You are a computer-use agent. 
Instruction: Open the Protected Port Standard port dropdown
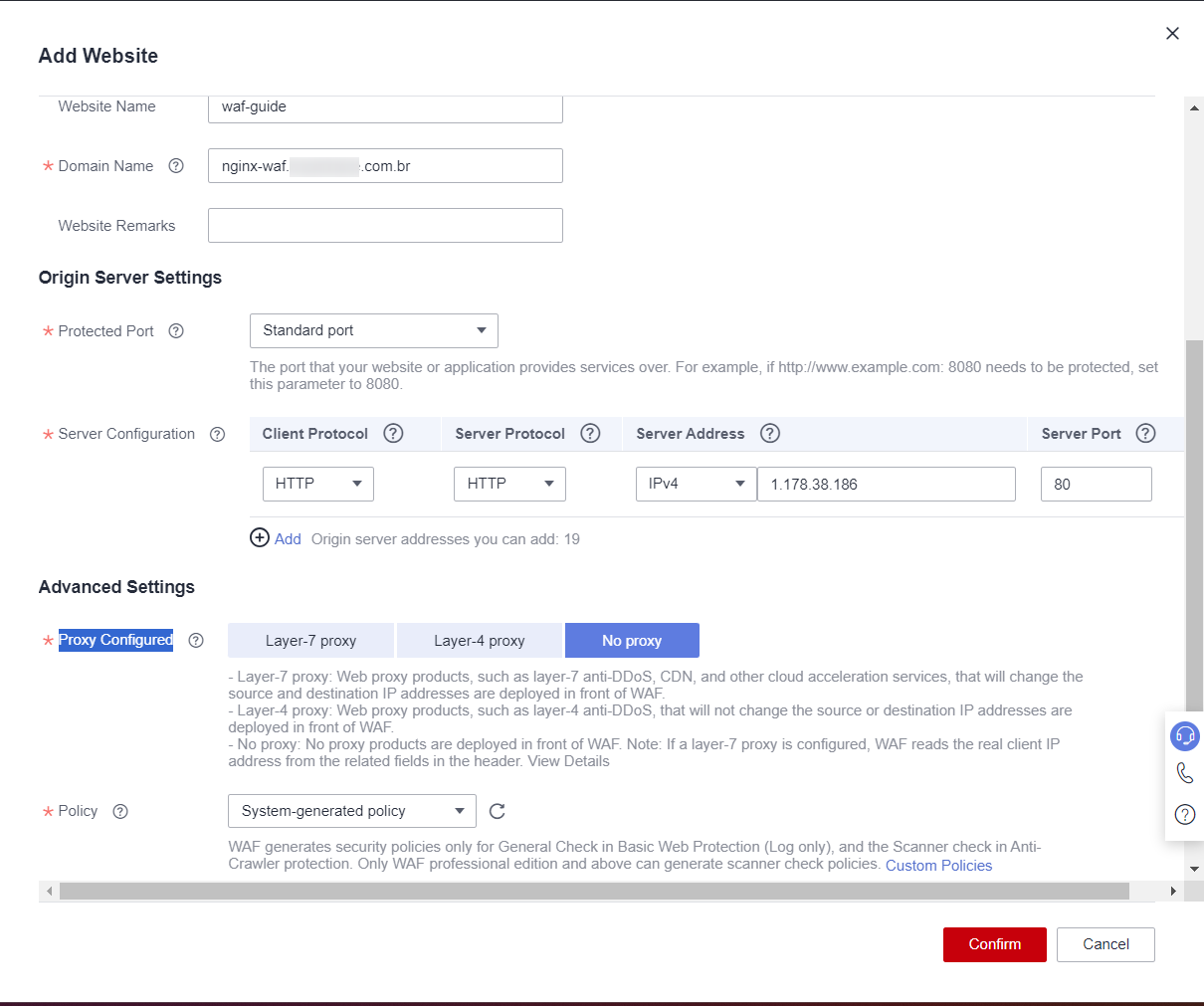click(373, 330)
